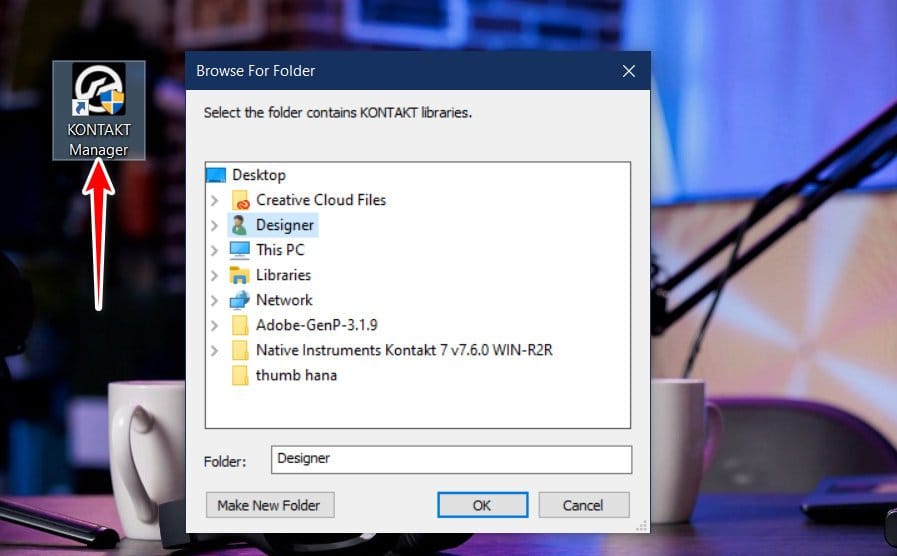Screen dimensions: 897x556
Task: Close the Browse For Folder dialog
Action: coord(629,71)
